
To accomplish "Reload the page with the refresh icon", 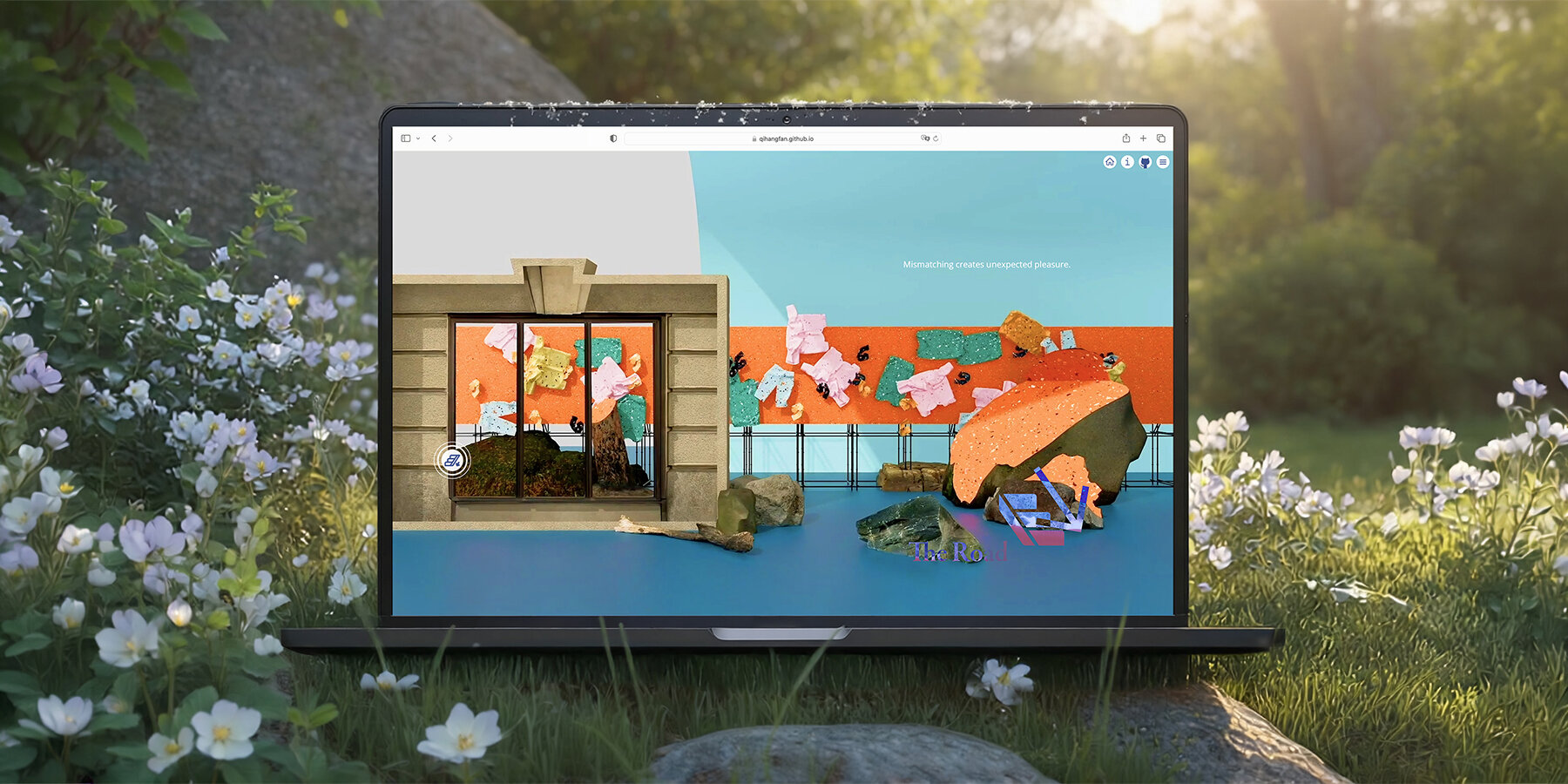I will 934,138.
